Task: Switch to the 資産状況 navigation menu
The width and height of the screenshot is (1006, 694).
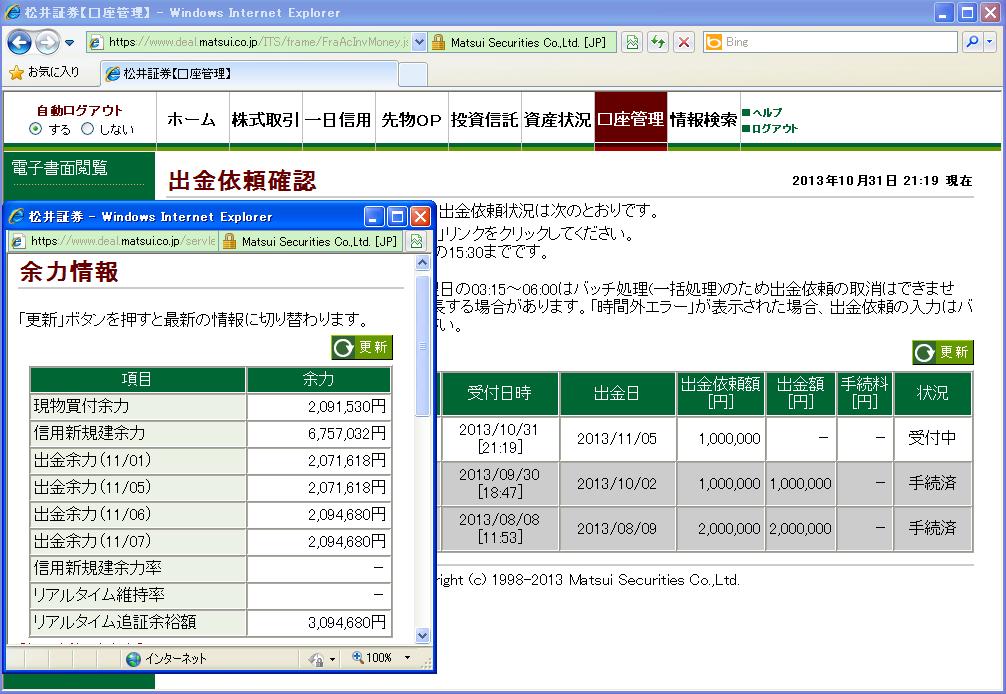Action: pyautogui.click(x=557, y=120)
